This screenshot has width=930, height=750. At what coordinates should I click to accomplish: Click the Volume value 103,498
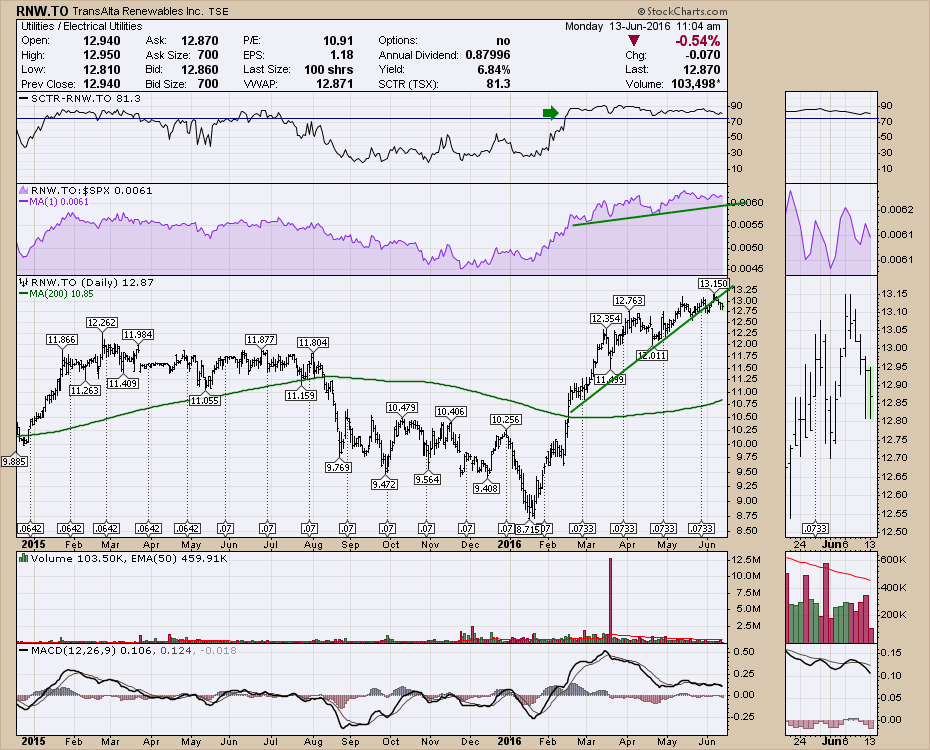[x=695, y=84]
